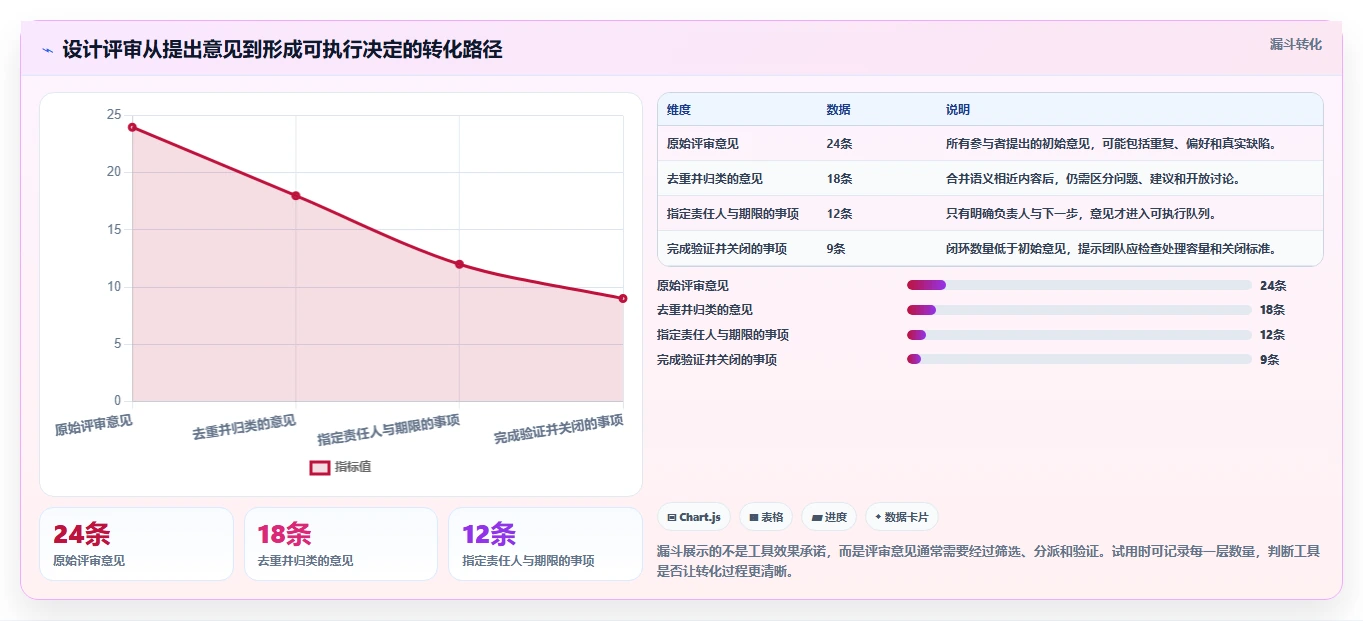This screenshot has height=621, width=1363.
Task: Open the 24条 stat card
Action: [x=136, y=544]
